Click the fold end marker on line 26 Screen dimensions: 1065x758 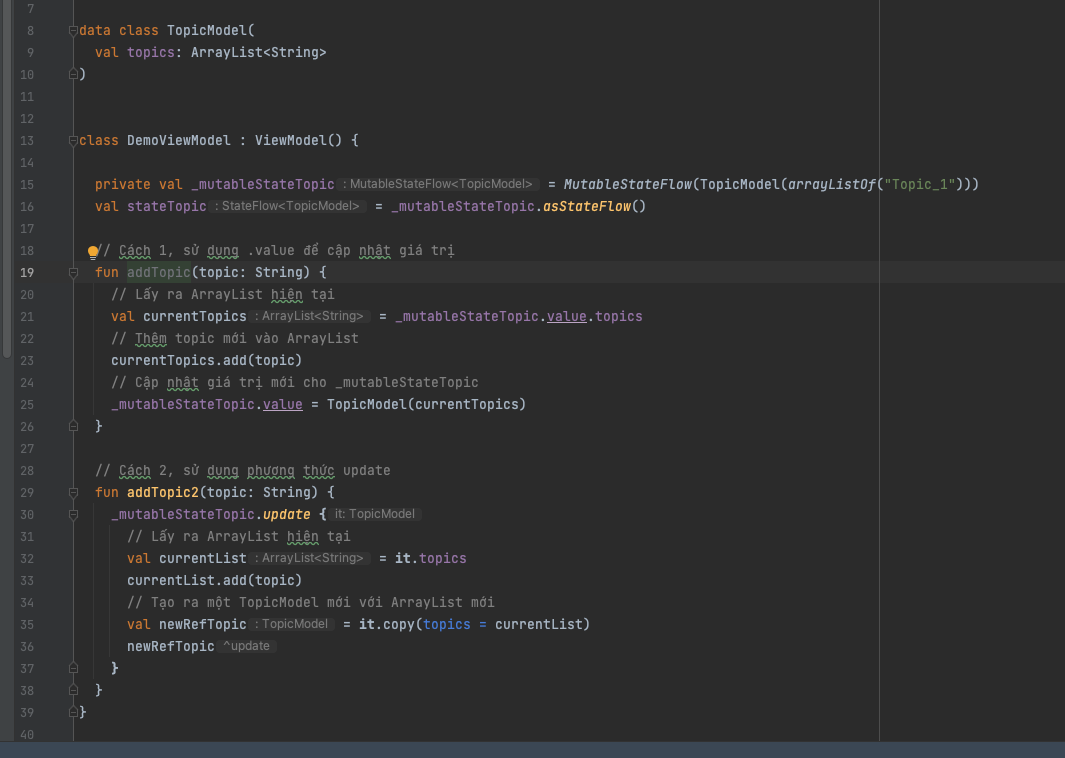pyautogui.click(x=73, y=427)
